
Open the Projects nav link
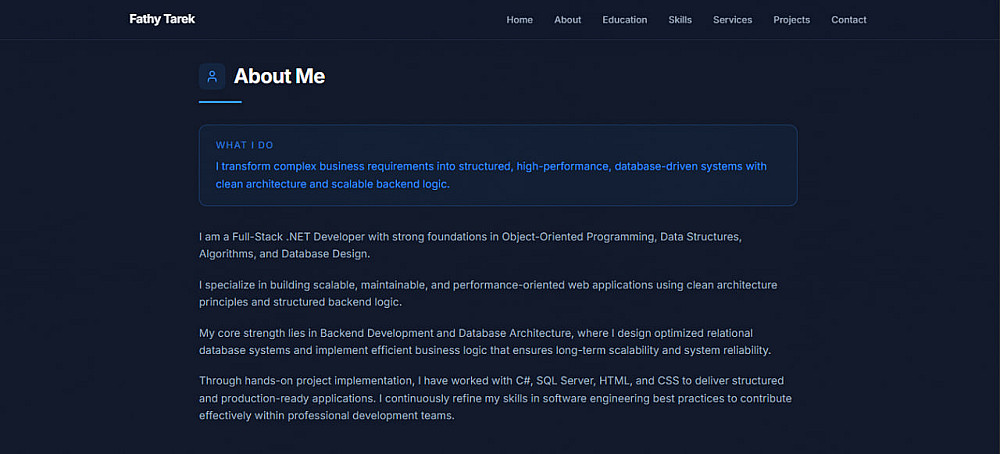pyautogui.click(x=791, y=20)
